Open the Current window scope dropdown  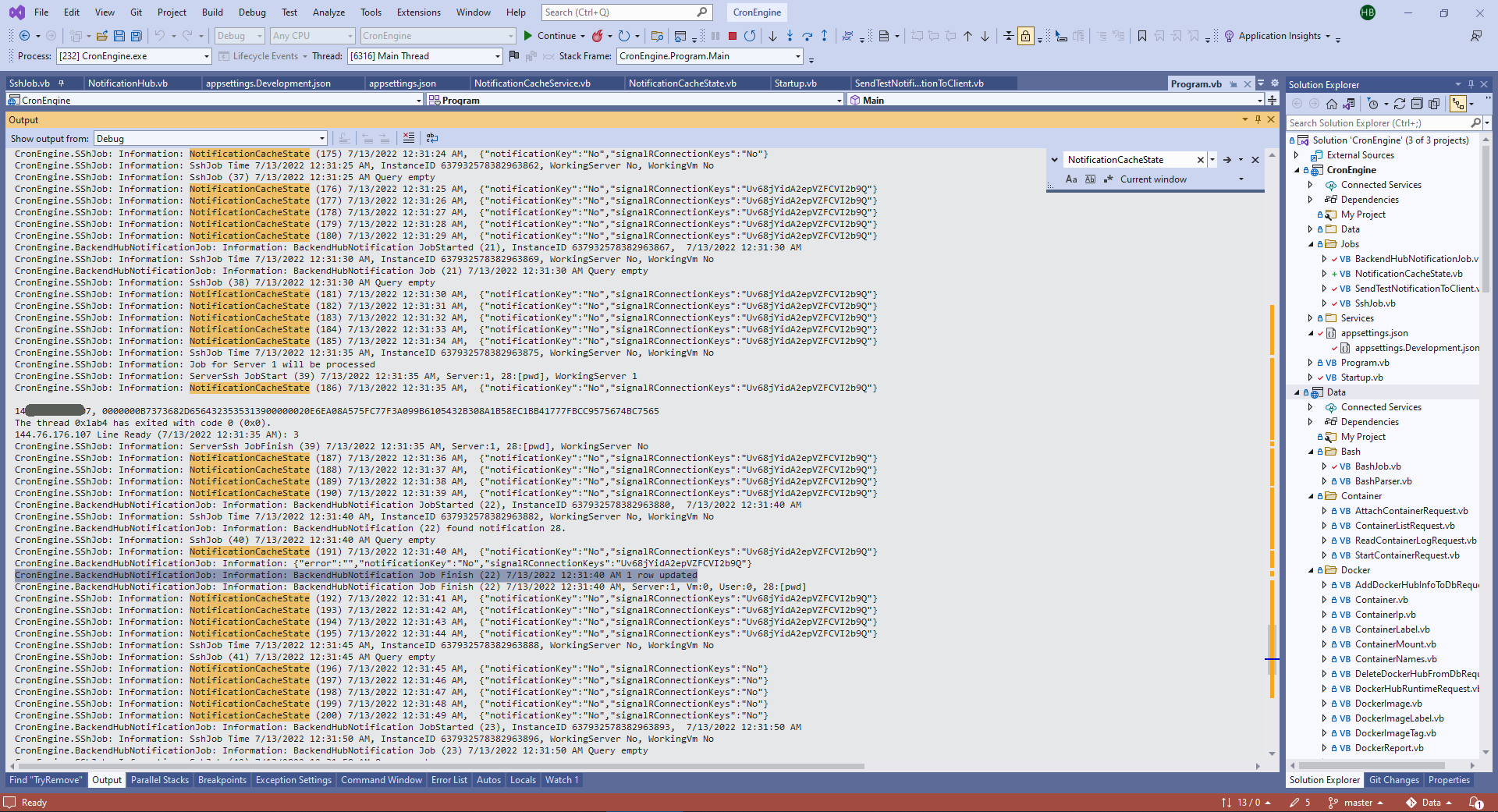[x=1241, y=179]
